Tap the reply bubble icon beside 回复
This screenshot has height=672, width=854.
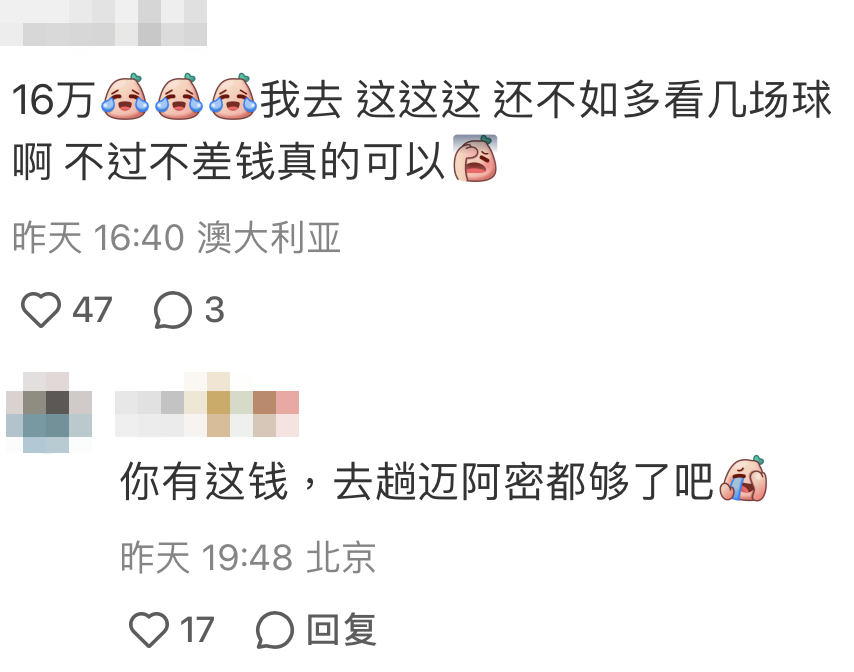point(275,630)
